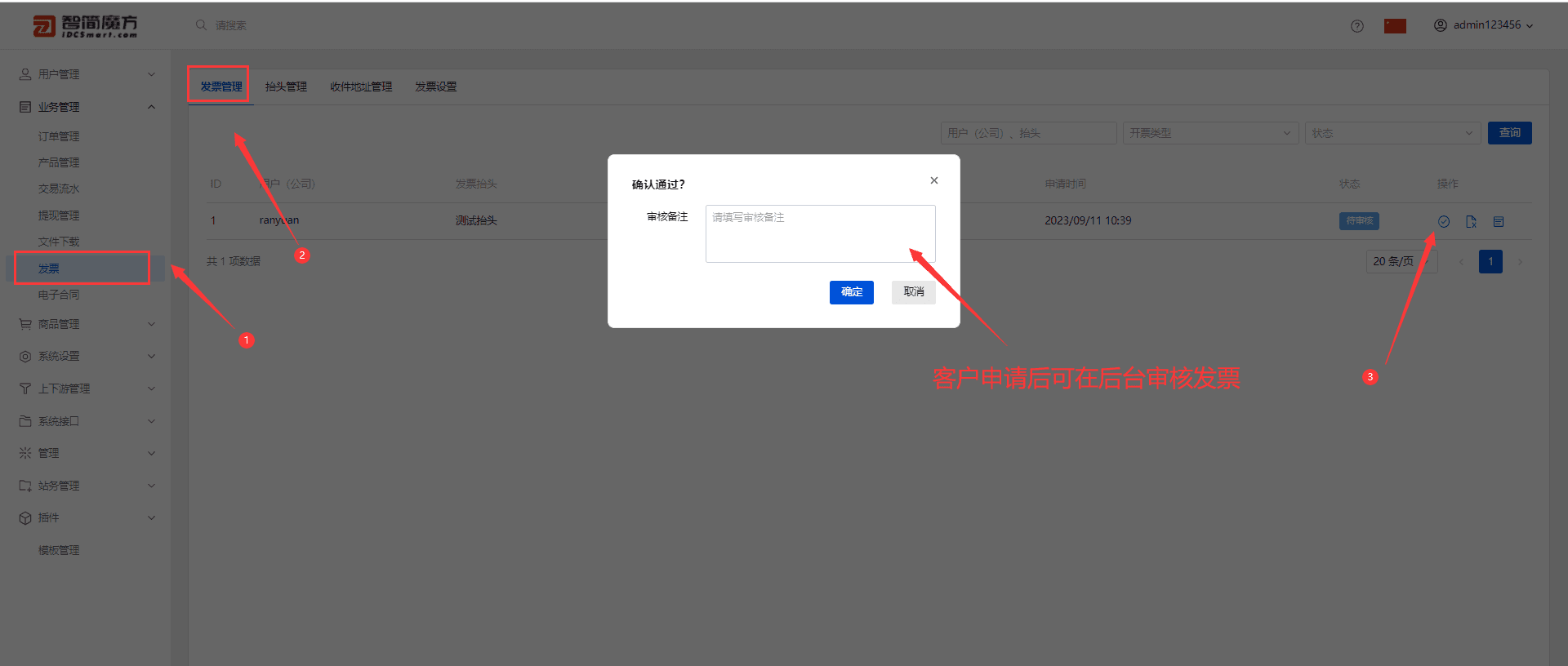Go to the next page arrow
The height and width of the screenshot is (666, 1568).
tap(1520, 262)
